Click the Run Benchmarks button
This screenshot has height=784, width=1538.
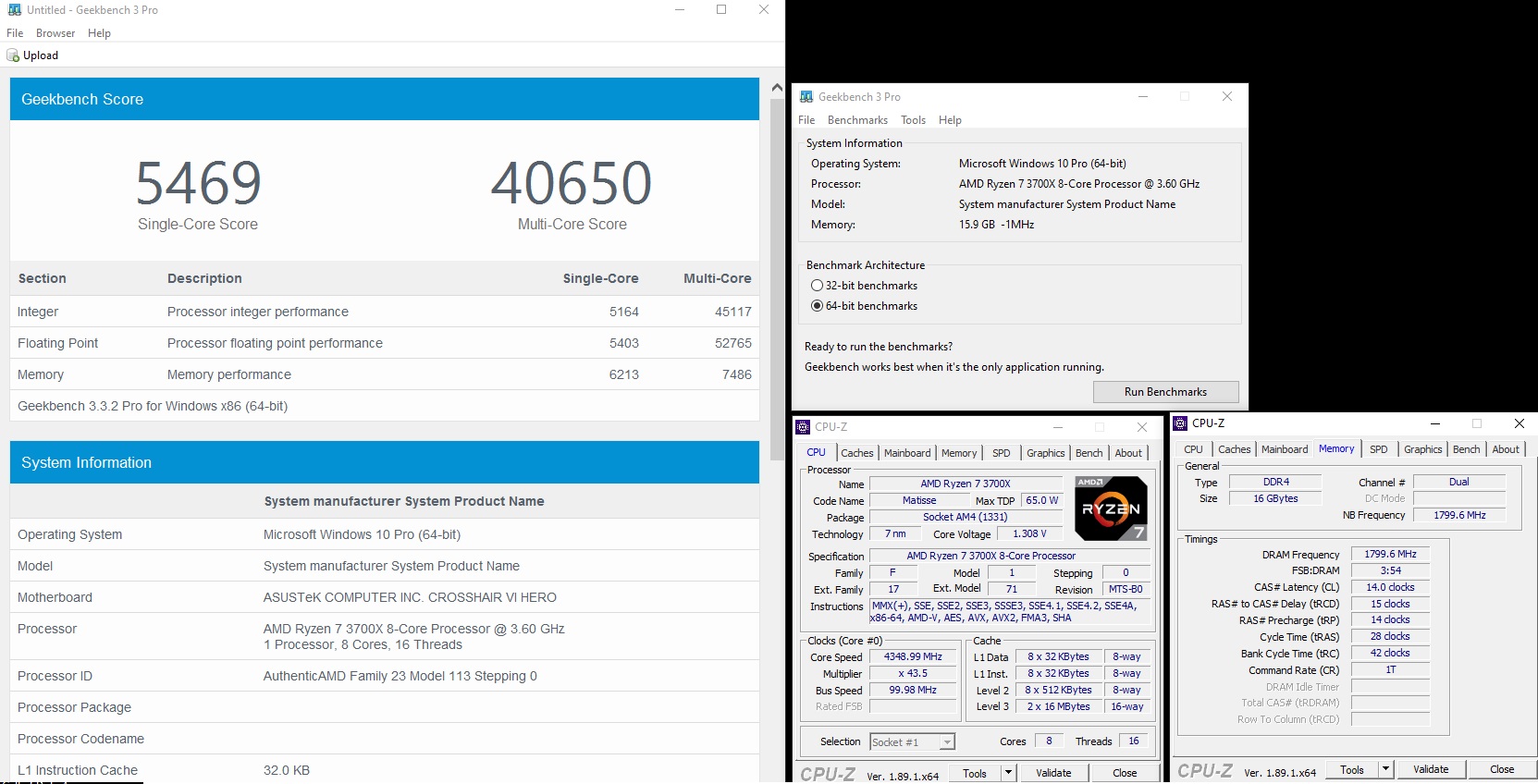pos(1165,392)
